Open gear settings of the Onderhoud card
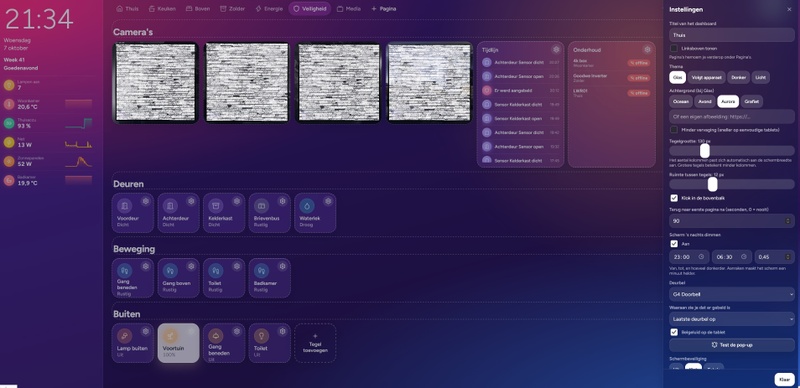The width and height of the screenshot is (800, 388). [x=647, y=50]
